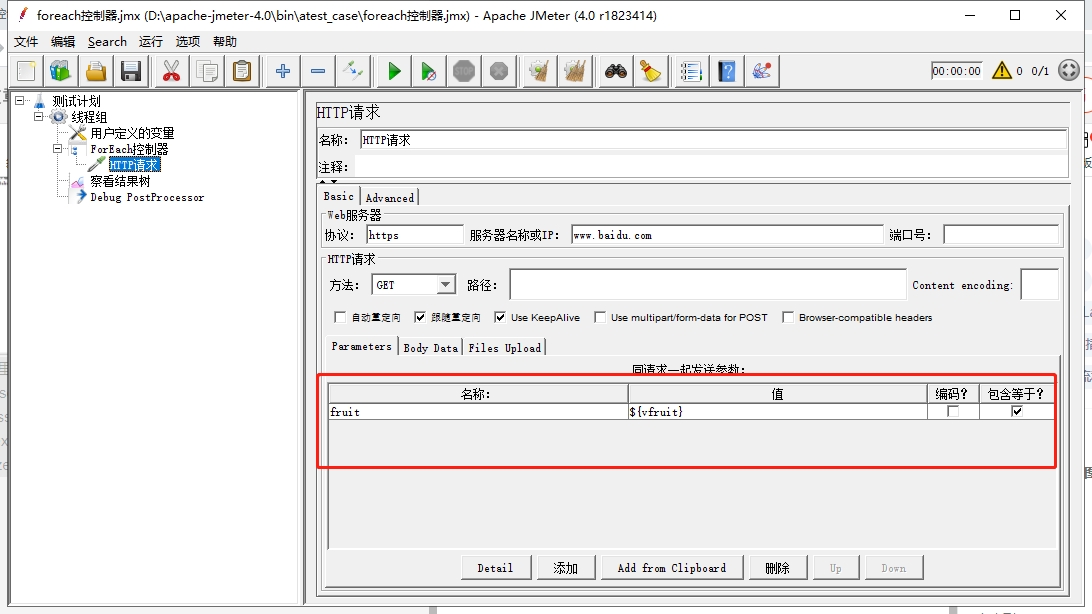Collapse all tree nodes with minus icon
This screenshot has height=614, width=1092.
click(318, 71)
